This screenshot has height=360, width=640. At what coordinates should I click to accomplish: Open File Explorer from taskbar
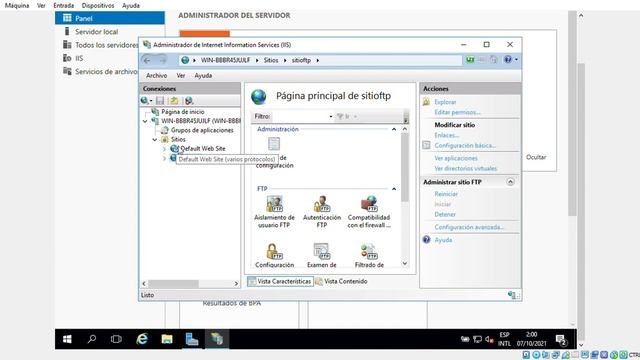pos(167,339)
